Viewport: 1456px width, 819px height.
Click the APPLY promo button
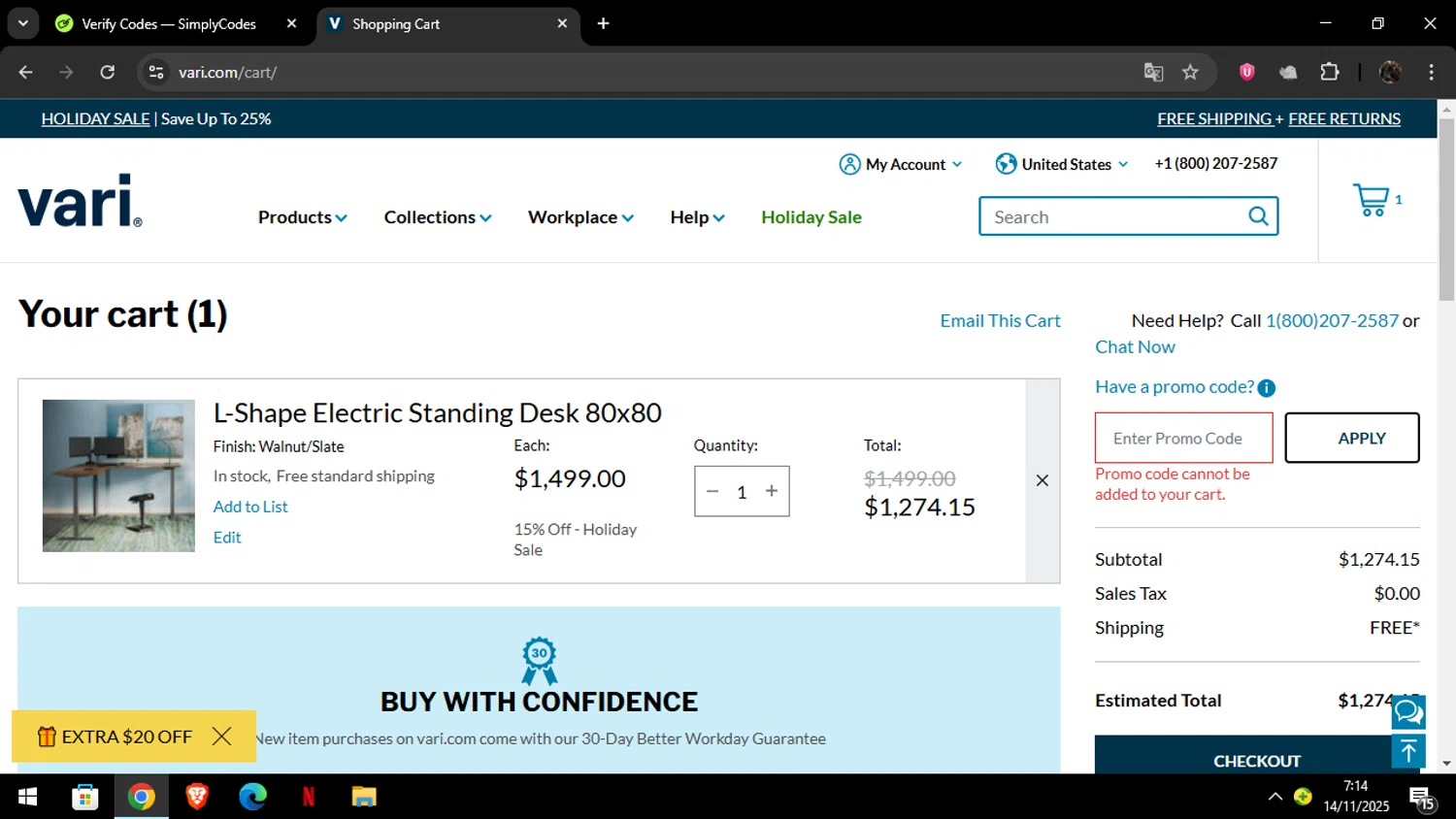click(x=1352, y=438)
